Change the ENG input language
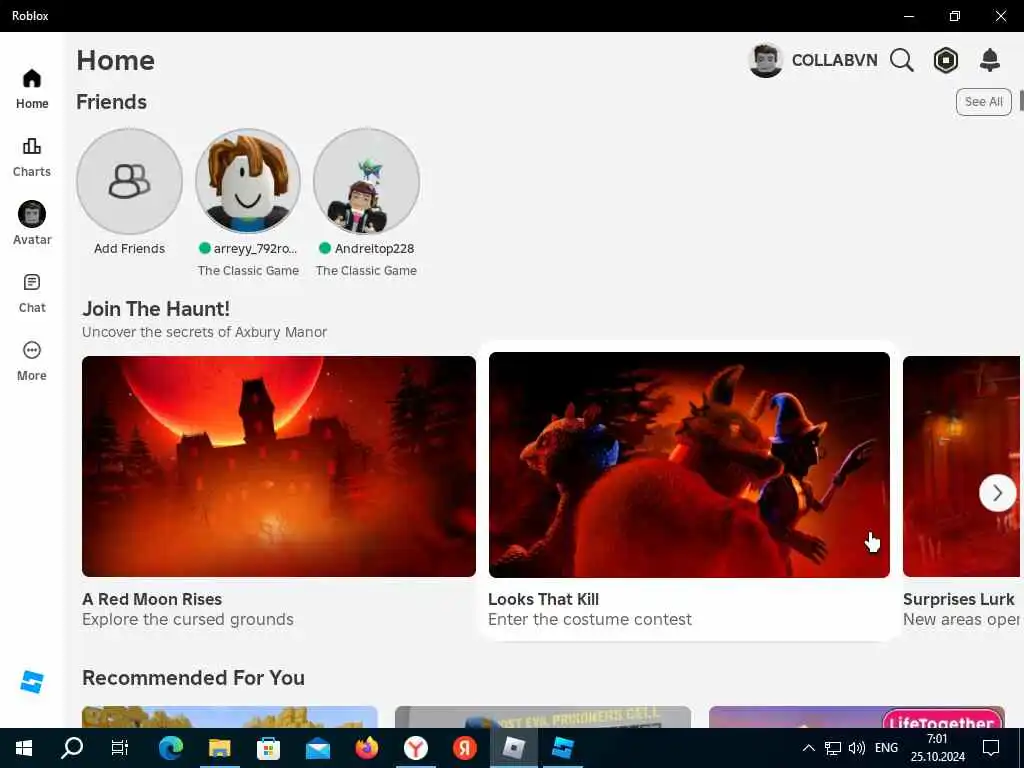This screenshot has width=1024, height=768. click(886, 748)
